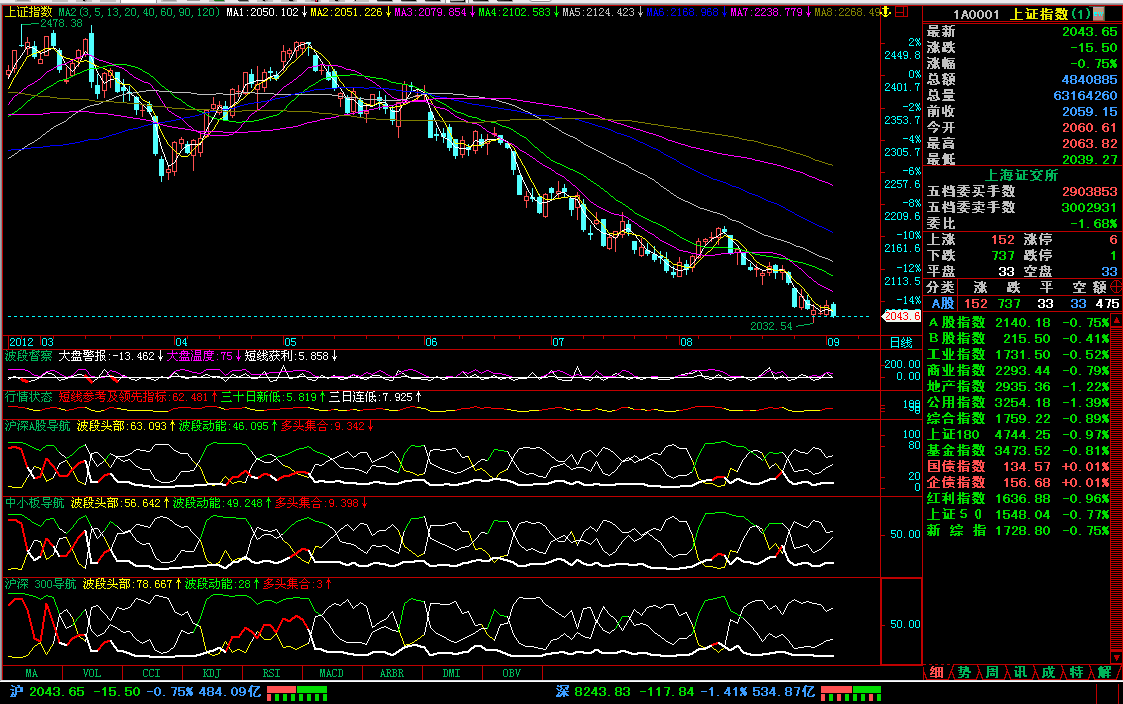This screenshot has width=1123, height=704.
Task: Click the 2032.54 low price label
Action: click(771, 326)
